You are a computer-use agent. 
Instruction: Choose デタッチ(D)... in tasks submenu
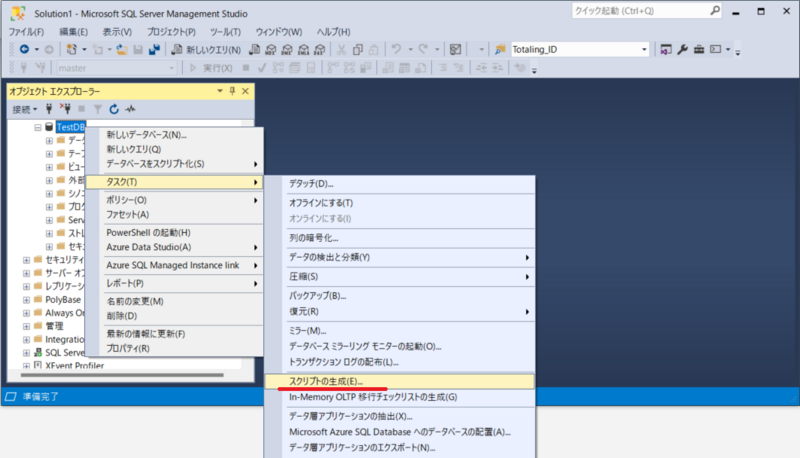(x=400, y=184)
